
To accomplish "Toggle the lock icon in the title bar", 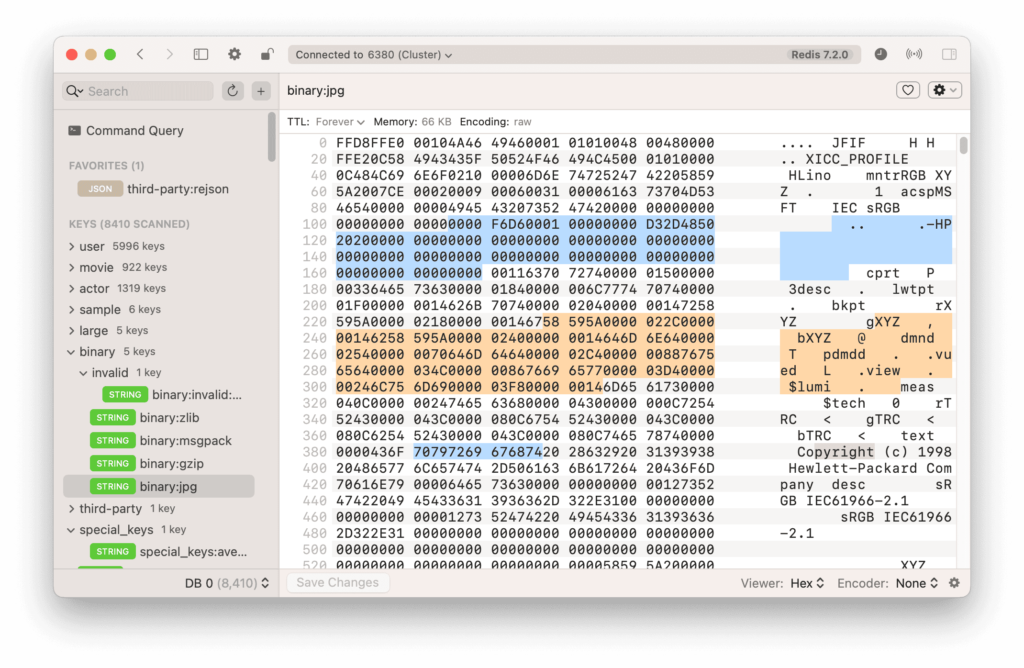I will coord(266,55).
